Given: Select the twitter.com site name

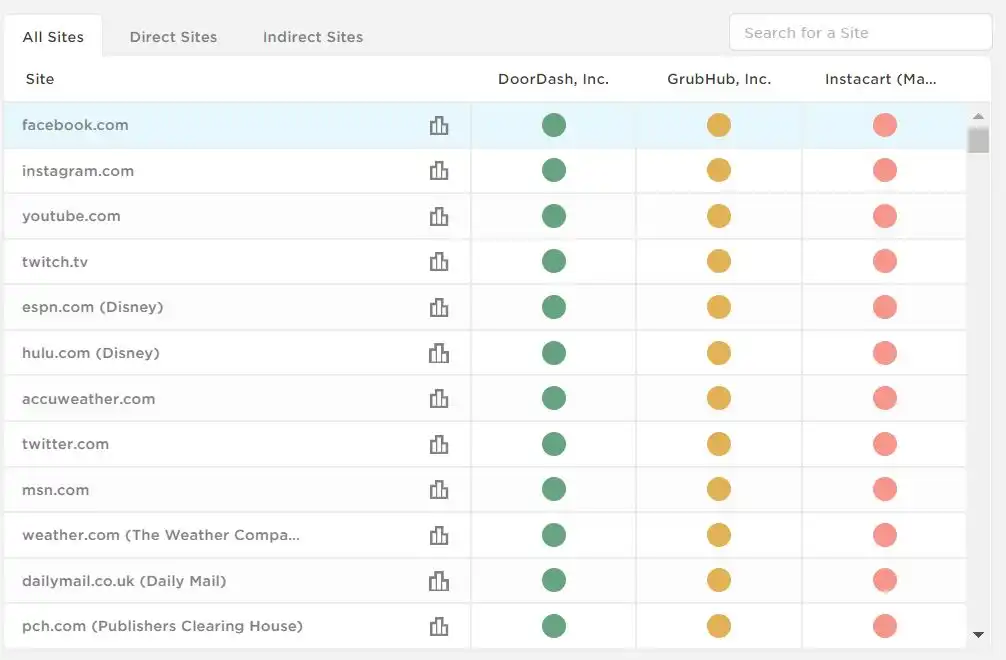Looking at the screenshot, I should [65, 444].
